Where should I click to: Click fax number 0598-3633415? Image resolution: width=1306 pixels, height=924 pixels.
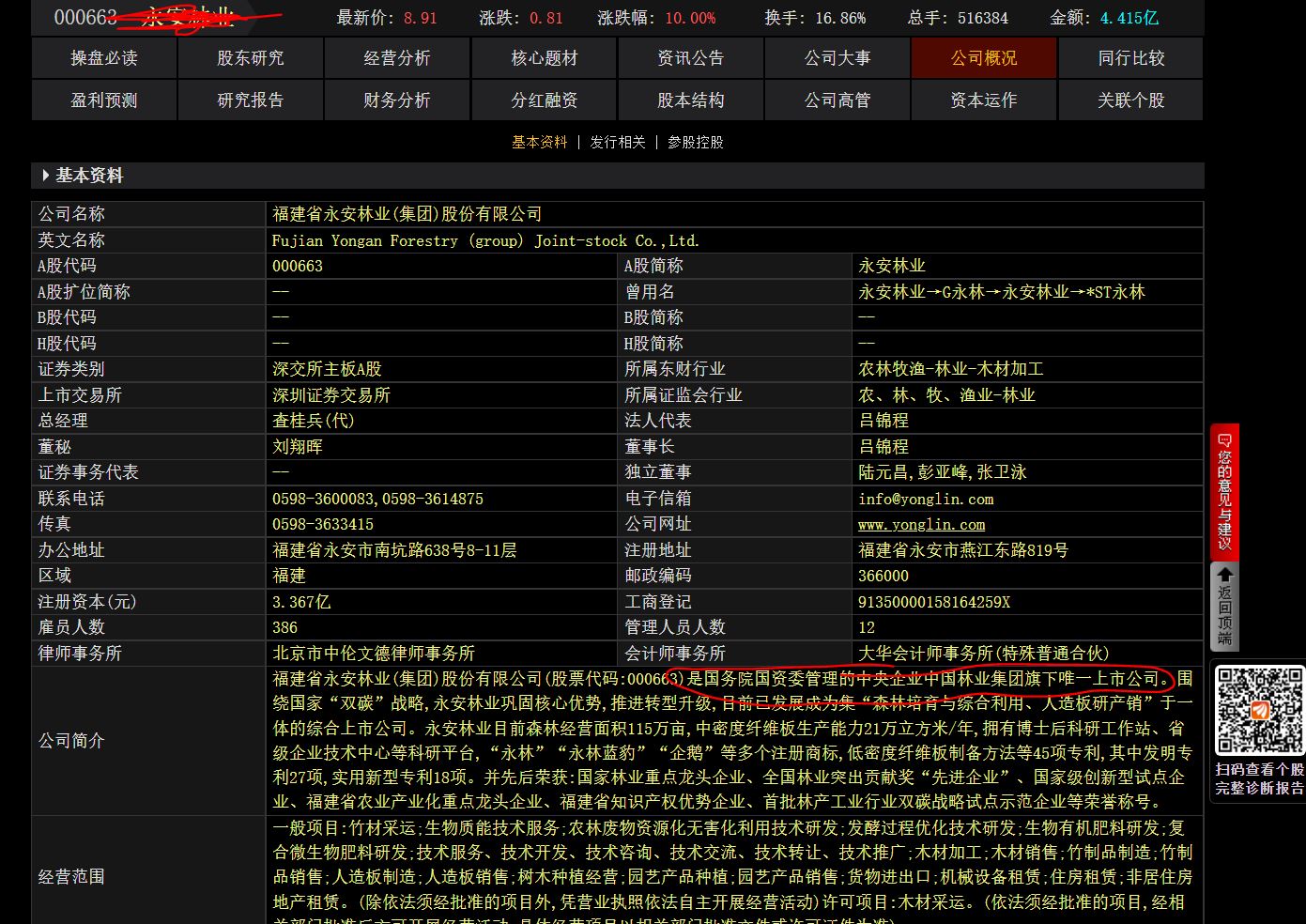click(x=323, y=525)
